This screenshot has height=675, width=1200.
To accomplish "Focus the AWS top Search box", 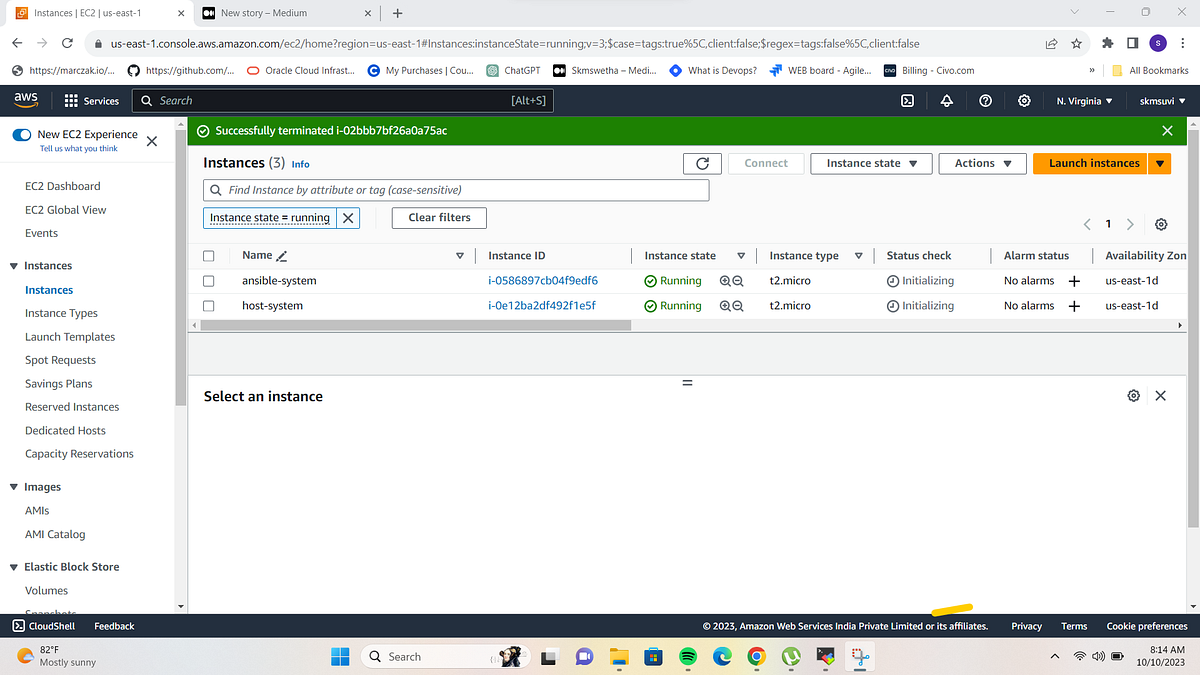I will (x=343, y=101).
